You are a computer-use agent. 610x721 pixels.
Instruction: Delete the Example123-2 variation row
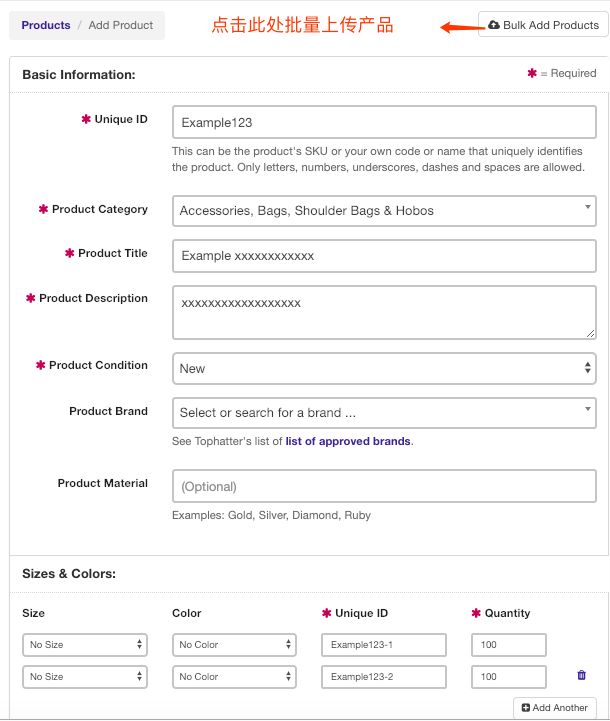(x=582, y=676)
